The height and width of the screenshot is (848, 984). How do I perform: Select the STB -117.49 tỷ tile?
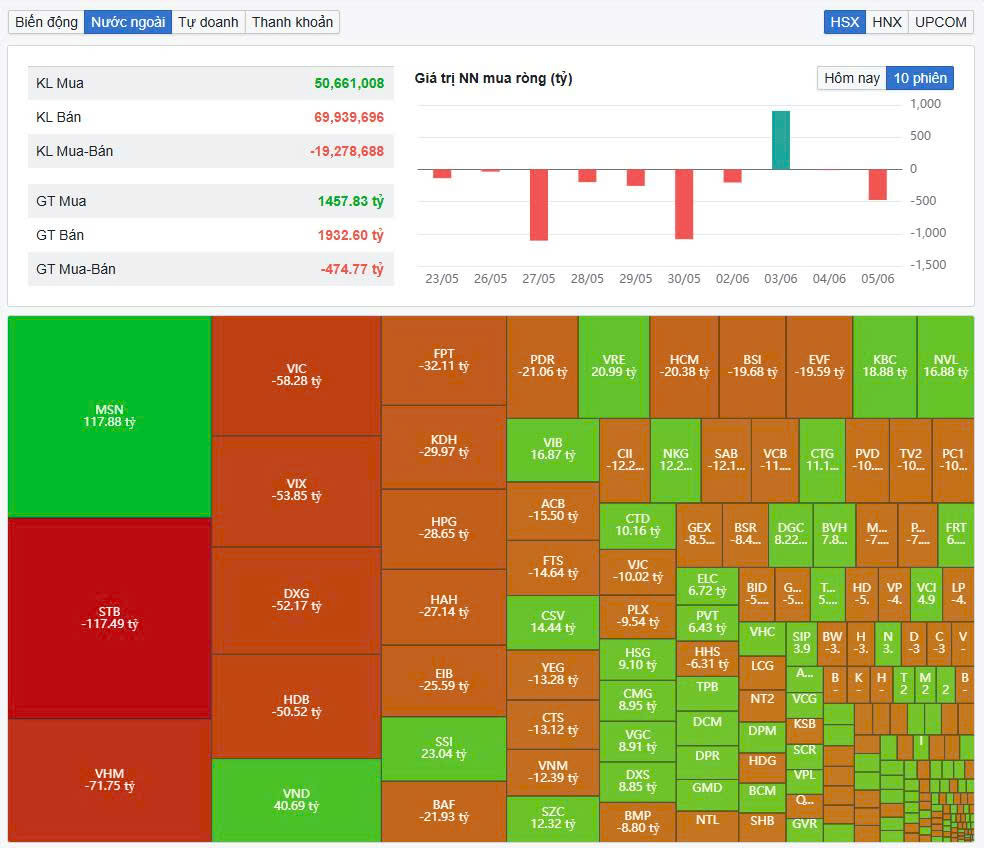pyautogui.click(x=109, y=617)
